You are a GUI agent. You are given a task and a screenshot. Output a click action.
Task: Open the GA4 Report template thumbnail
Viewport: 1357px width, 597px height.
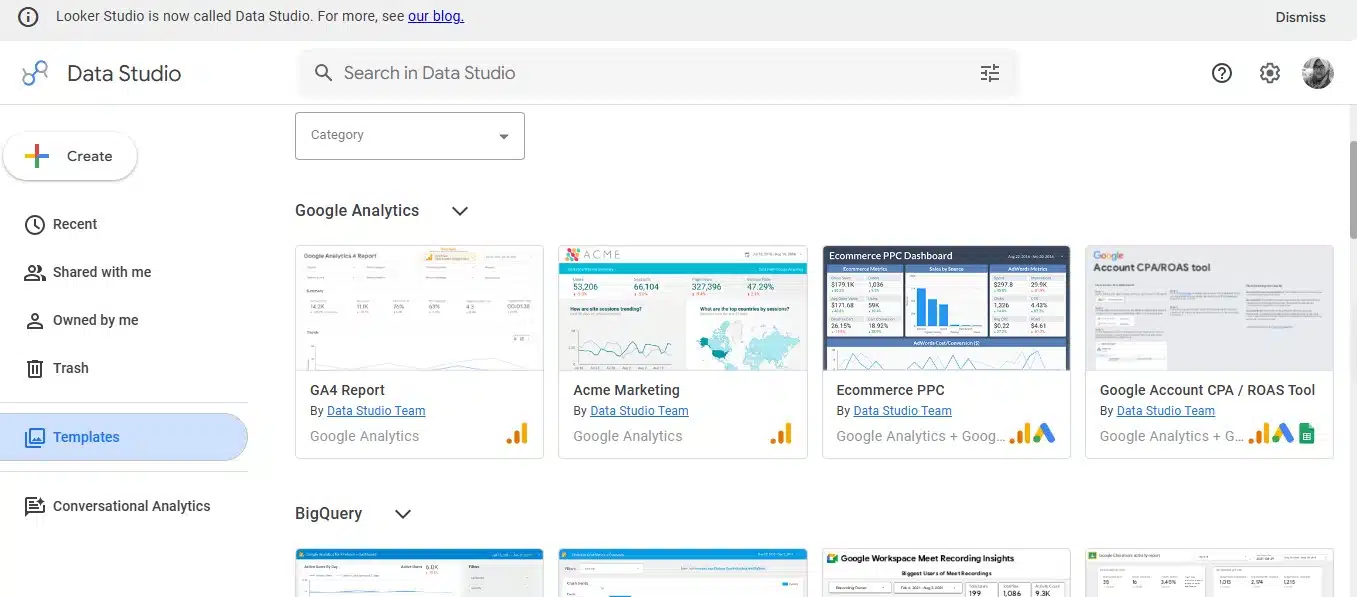click(420, 308)
